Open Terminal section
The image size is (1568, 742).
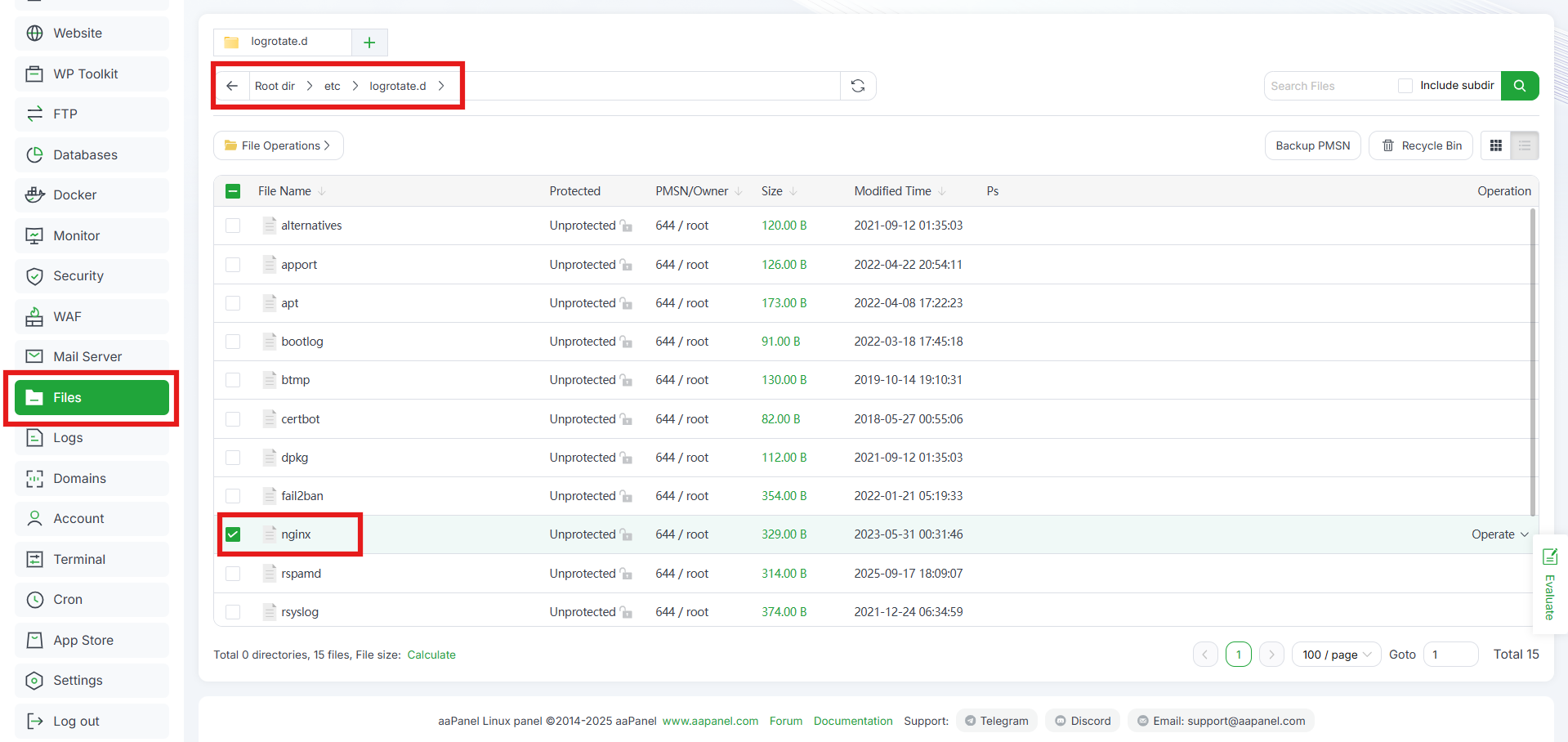(x=92, y=559)
